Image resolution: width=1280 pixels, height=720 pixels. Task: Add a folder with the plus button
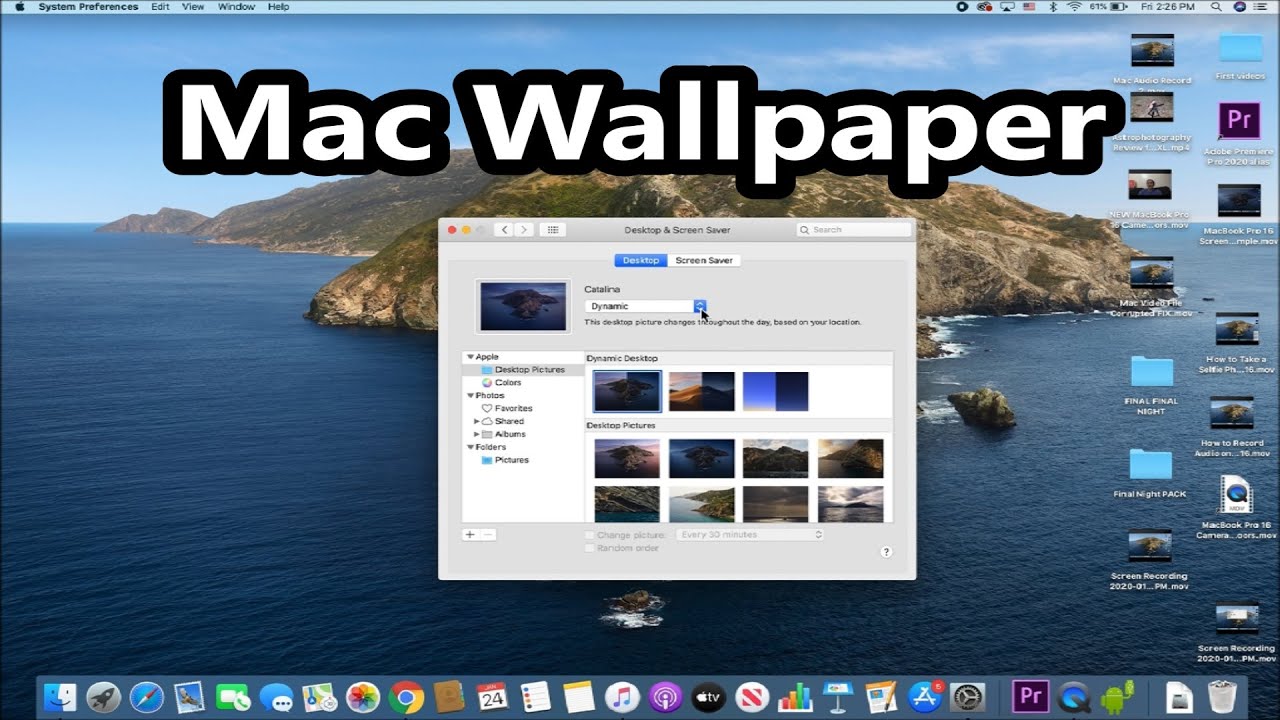coord(470,535)
